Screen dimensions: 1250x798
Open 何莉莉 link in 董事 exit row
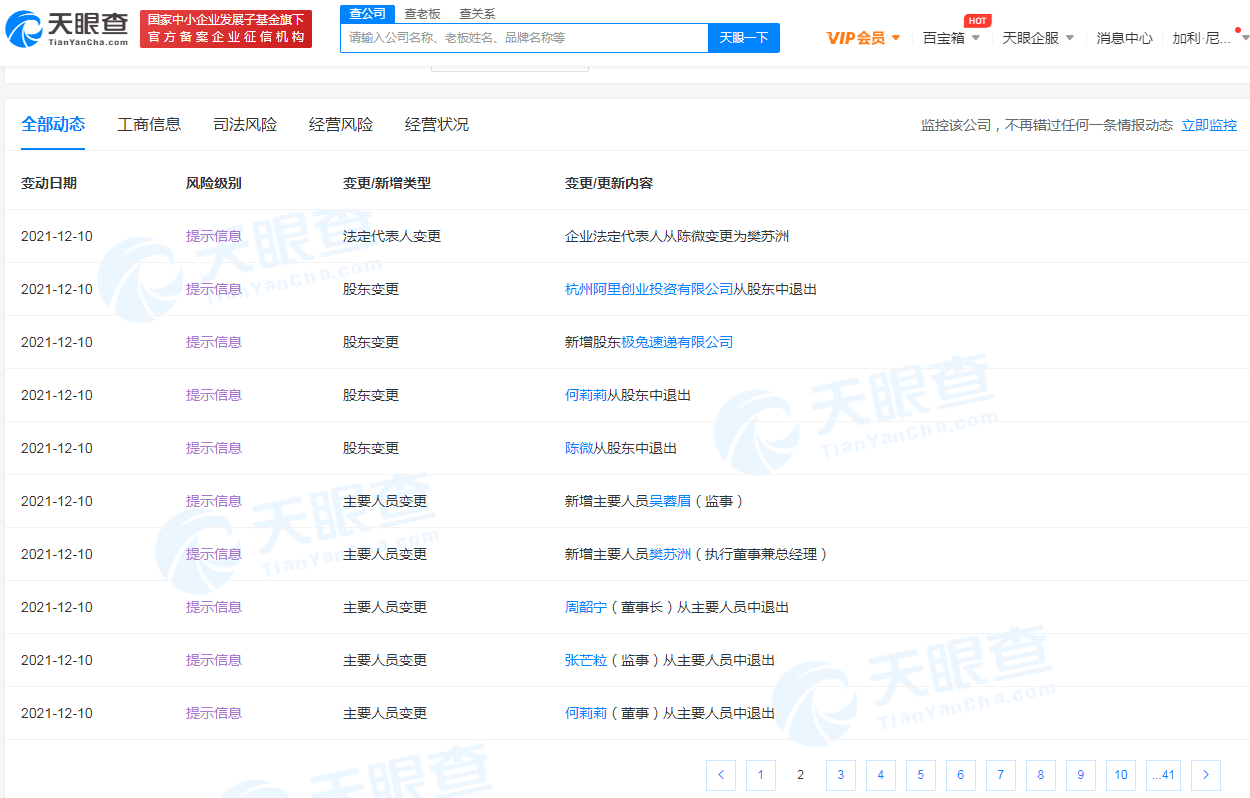586,713
